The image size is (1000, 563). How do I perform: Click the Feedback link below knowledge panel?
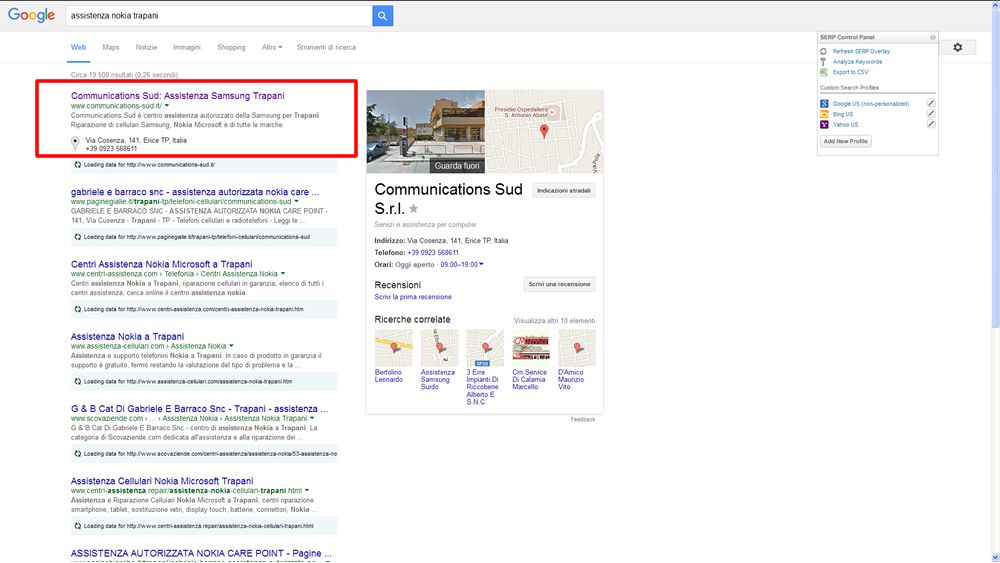[x=583, y=420]
